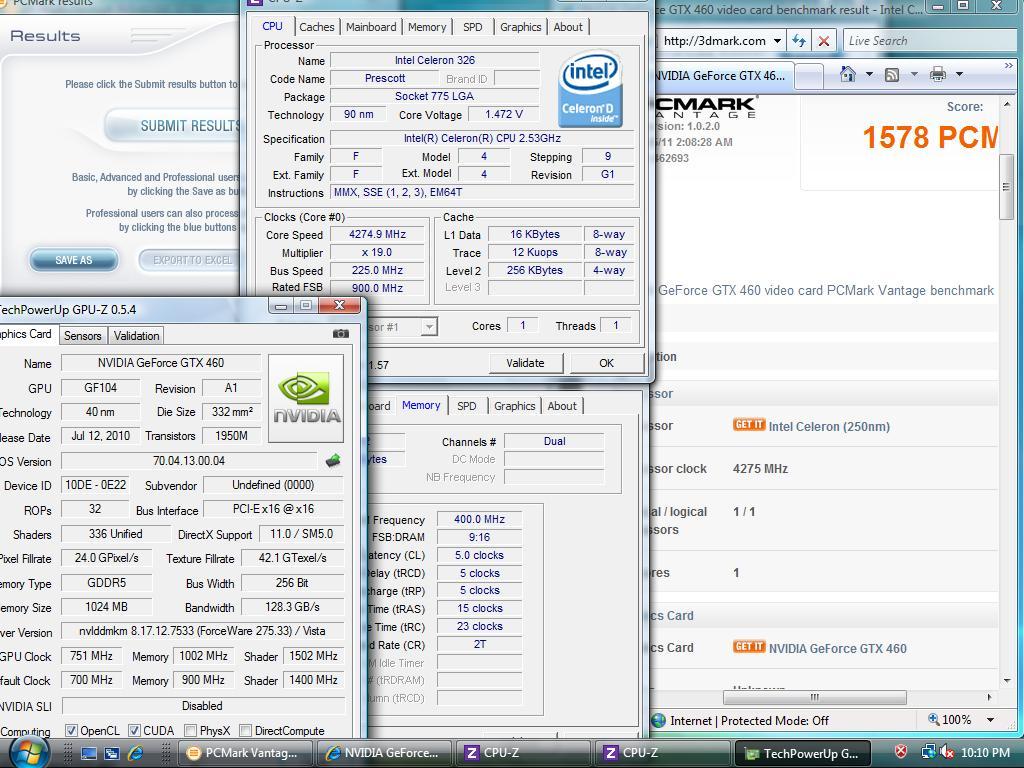Click the network tray icon
Image resolution: width=1024 pixels, height=768 pixels.
928,752
